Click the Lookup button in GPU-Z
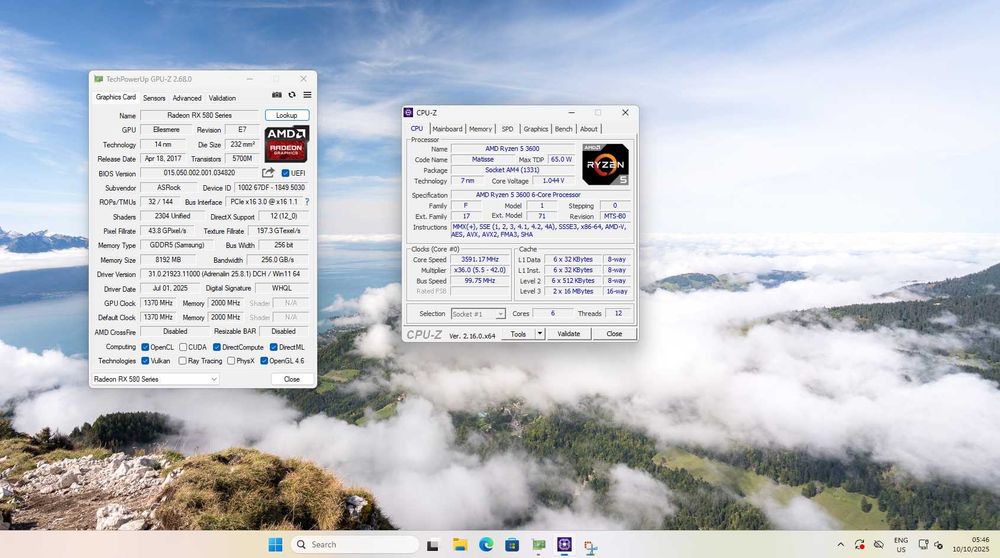 pos(287,115)
